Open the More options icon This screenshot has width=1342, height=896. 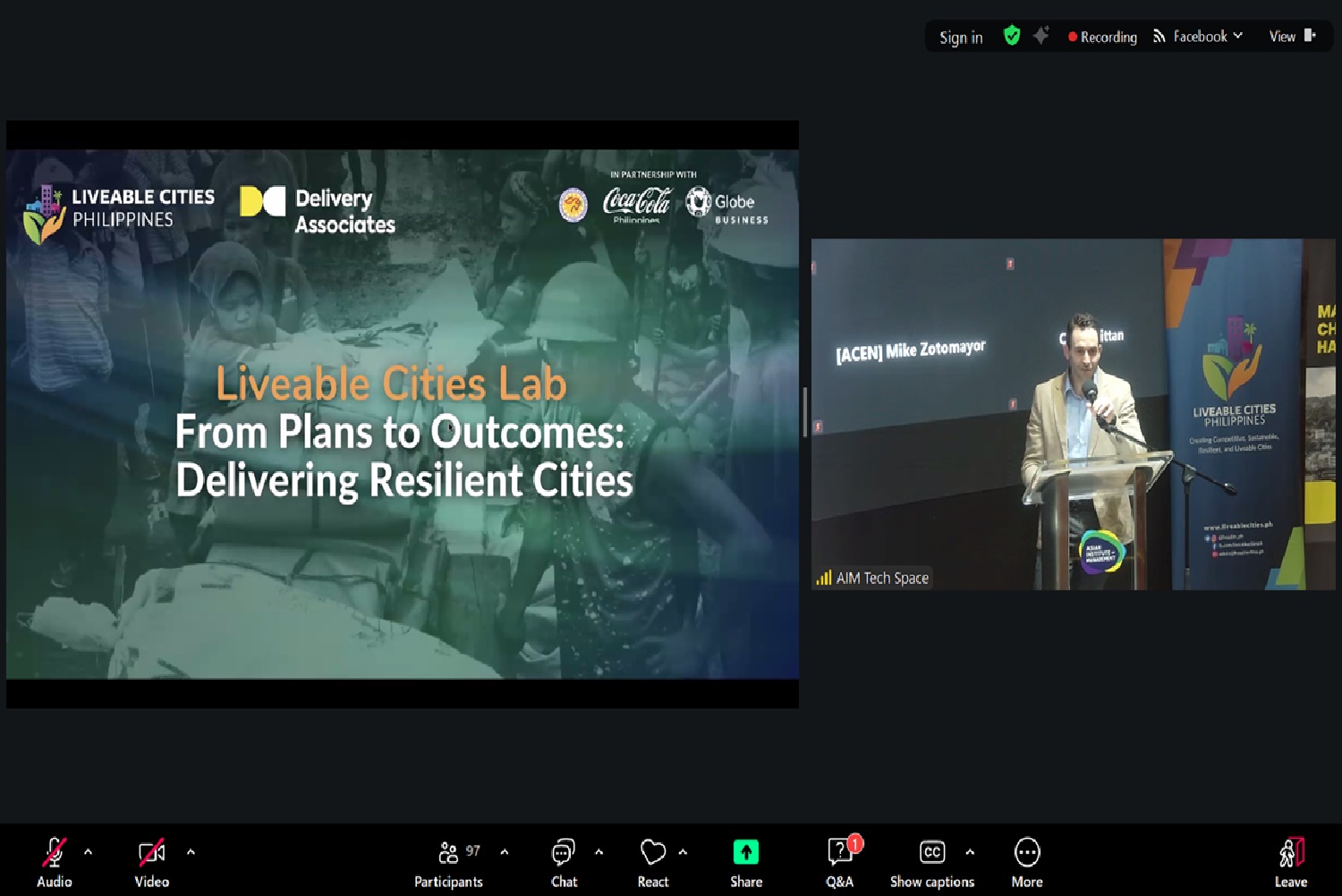pos(1026,853)
